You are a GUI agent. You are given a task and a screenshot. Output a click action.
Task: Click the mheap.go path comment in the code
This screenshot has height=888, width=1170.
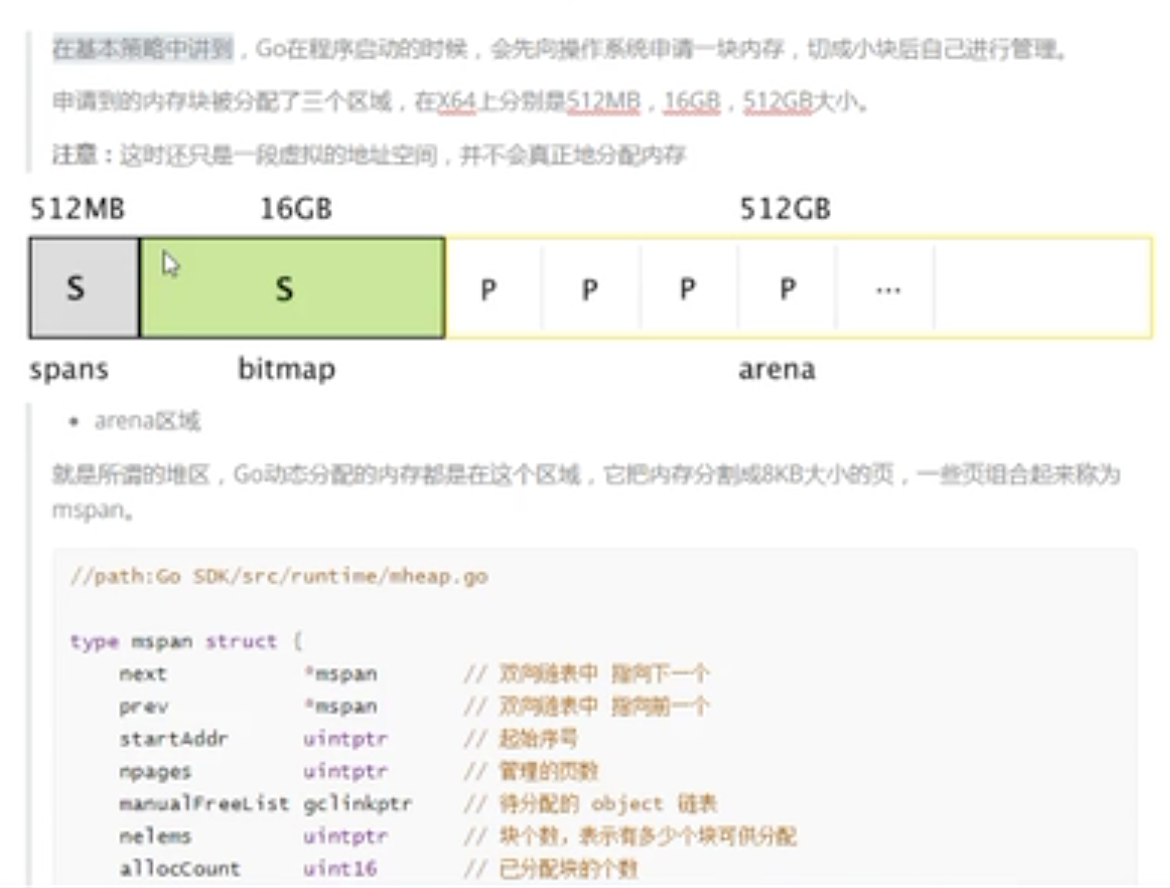pyautogui.click(x=279, y=577)
